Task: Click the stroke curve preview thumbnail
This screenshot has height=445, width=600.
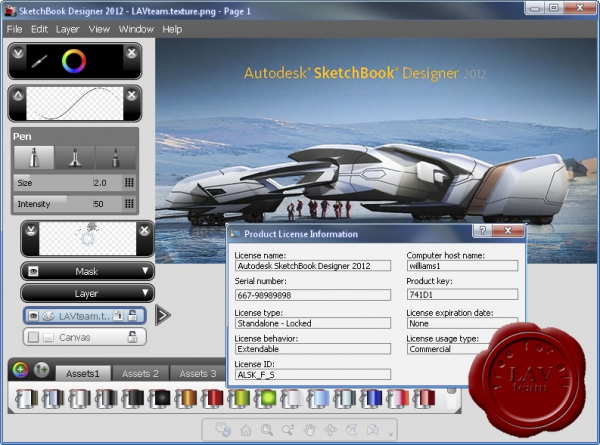Action: coord(75,103)
